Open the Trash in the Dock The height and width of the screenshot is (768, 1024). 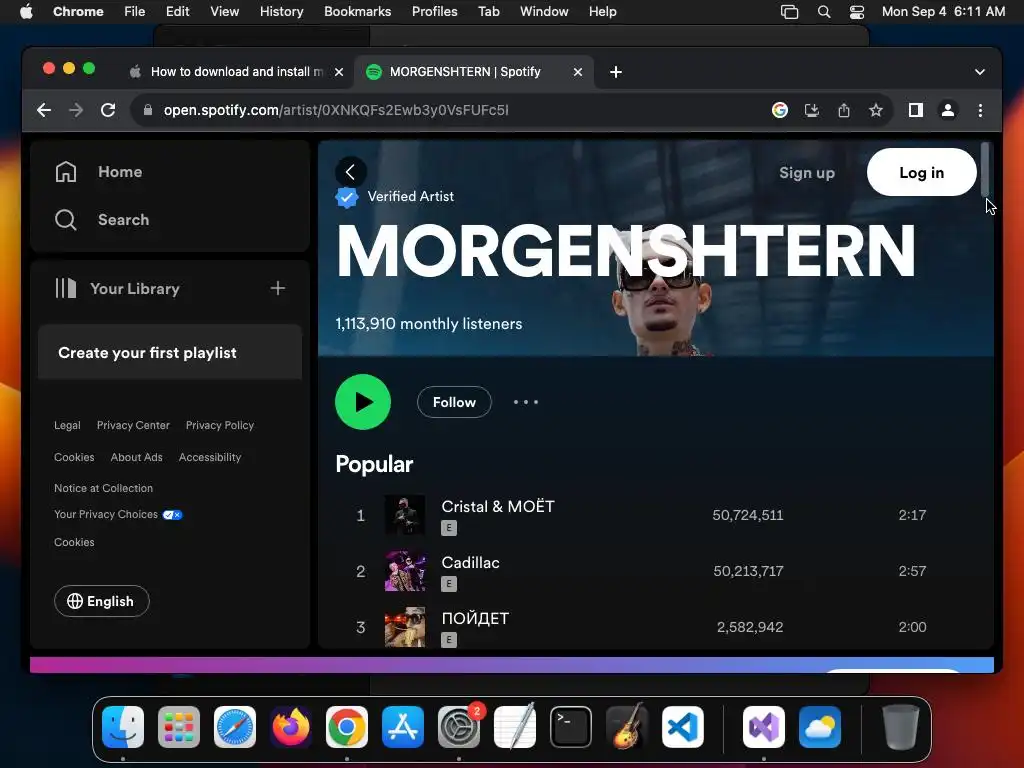click(x=901, y=727)
